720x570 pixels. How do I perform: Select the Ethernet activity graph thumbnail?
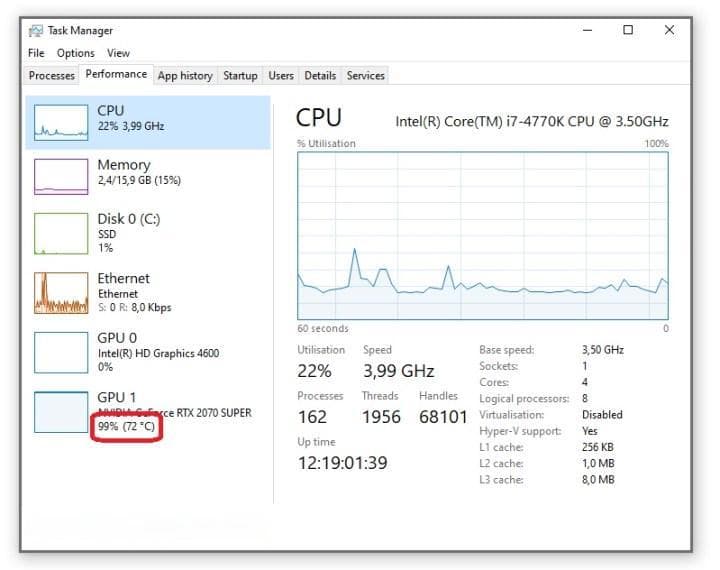(x=61, y=293)
